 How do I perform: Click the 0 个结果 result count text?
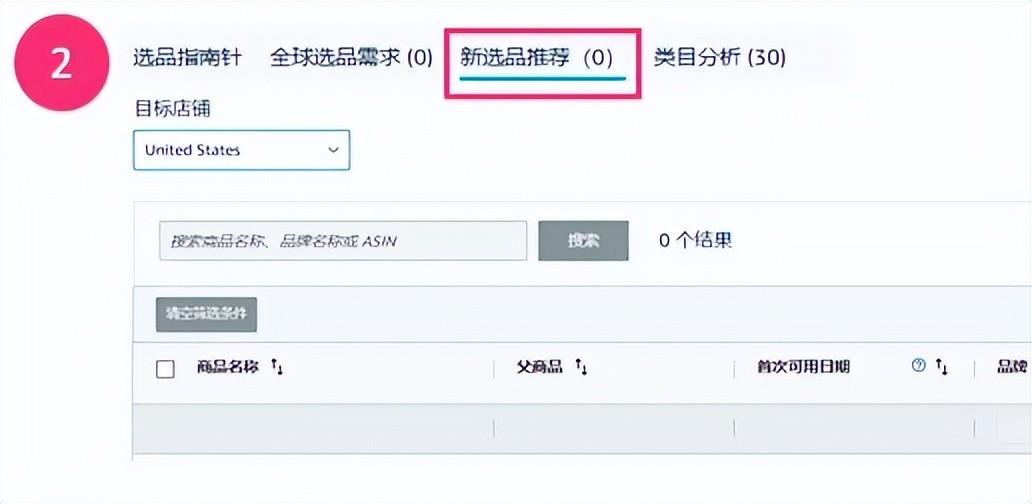695,240
